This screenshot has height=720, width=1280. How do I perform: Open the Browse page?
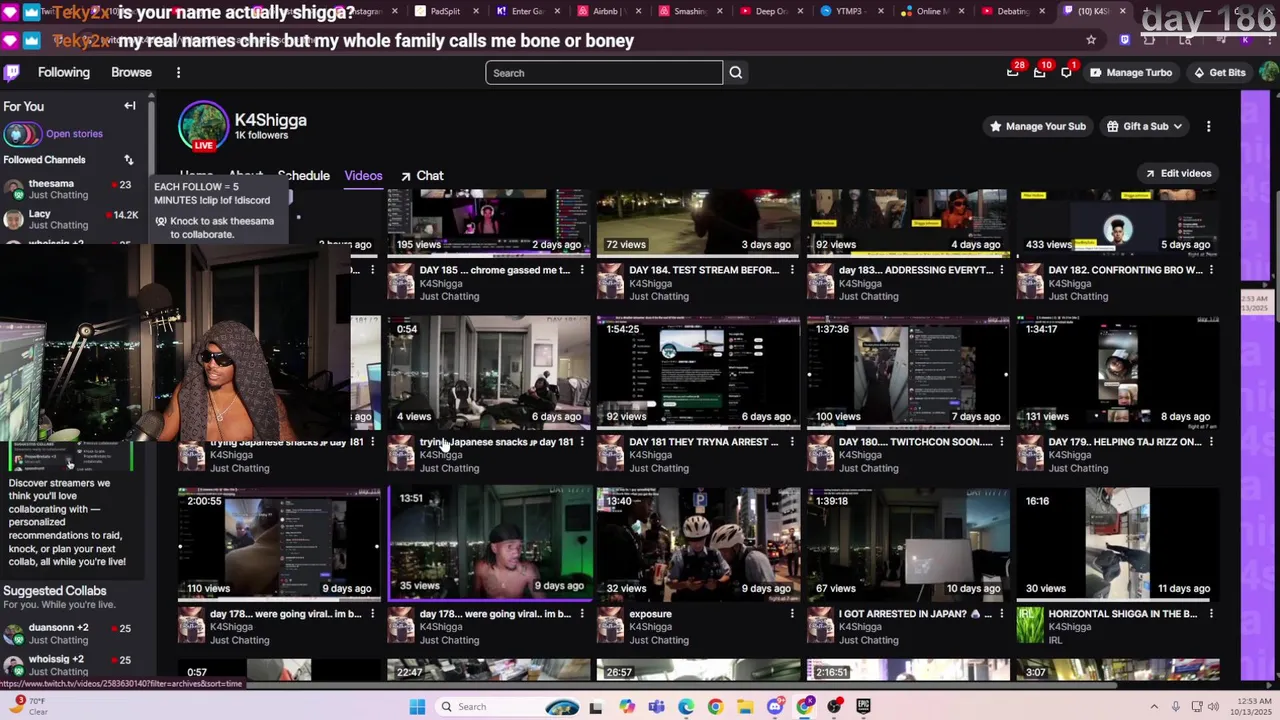click(x=131, y=72)
